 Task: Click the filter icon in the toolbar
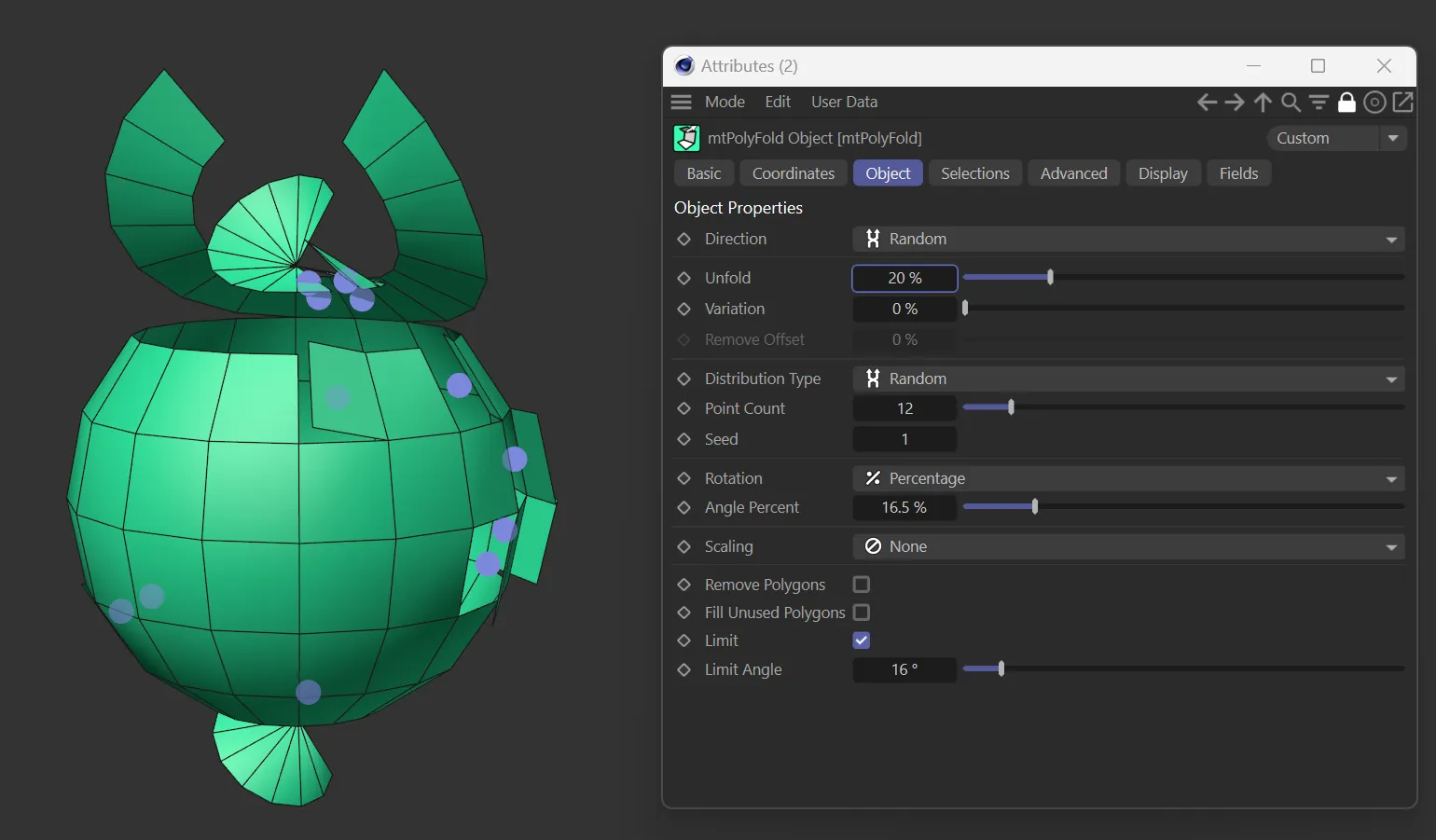1319,103
